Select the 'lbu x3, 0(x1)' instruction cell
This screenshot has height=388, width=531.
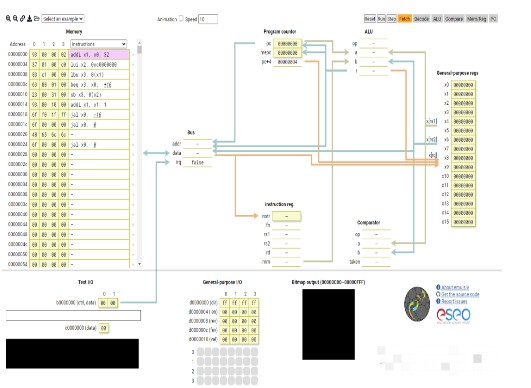click(x=99, y=74)
